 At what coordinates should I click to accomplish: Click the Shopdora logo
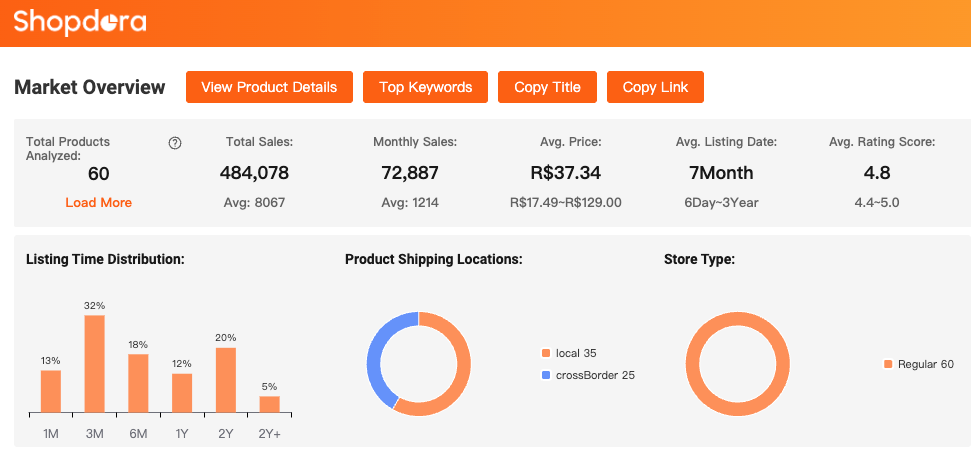tap(80, 22)
